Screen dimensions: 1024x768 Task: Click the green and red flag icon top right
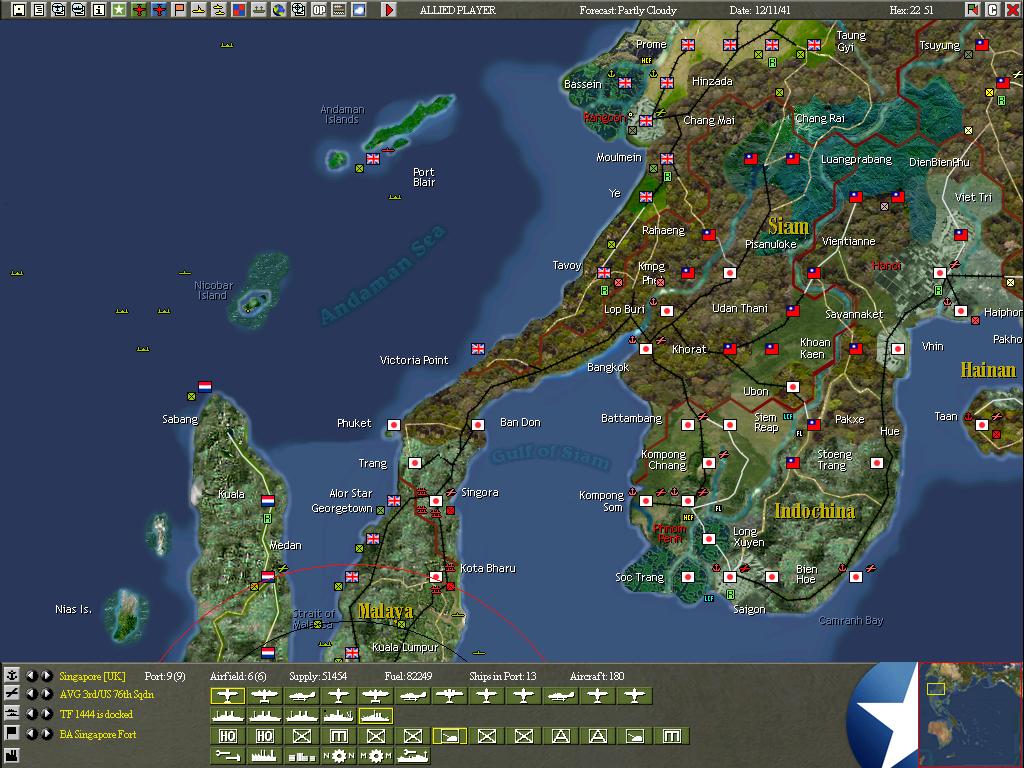(x=972, y=10)
